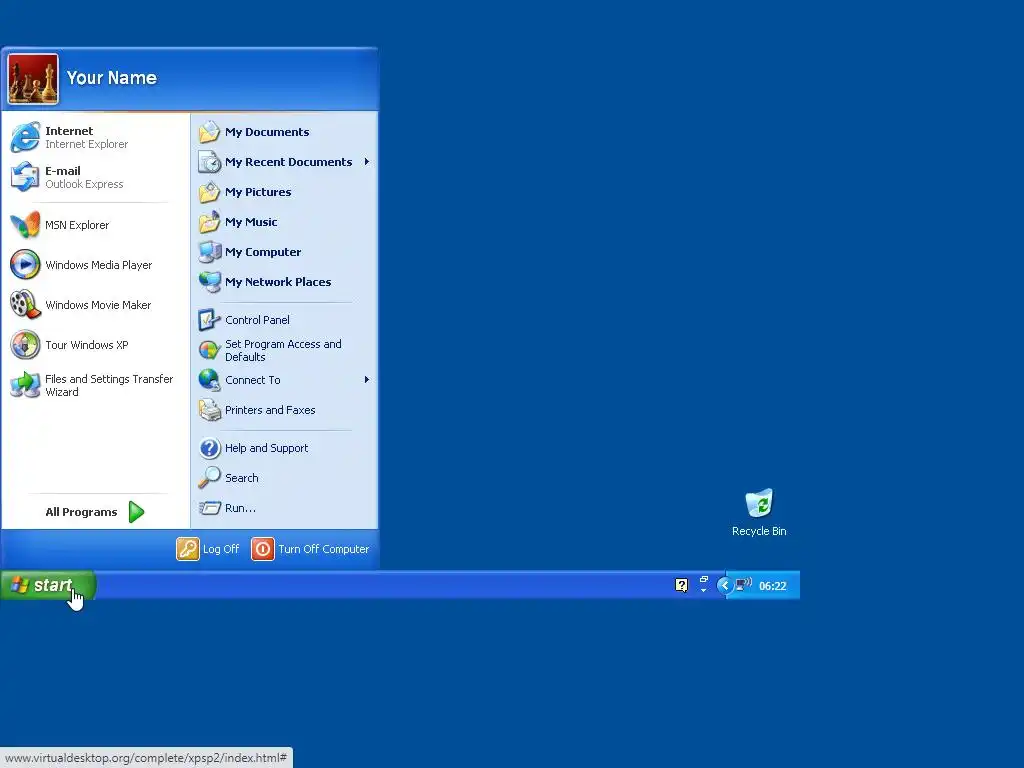This screenshot has height=768, width=1024.
Task: Click the Log Off key icon
Action: (x=187, y=549)
